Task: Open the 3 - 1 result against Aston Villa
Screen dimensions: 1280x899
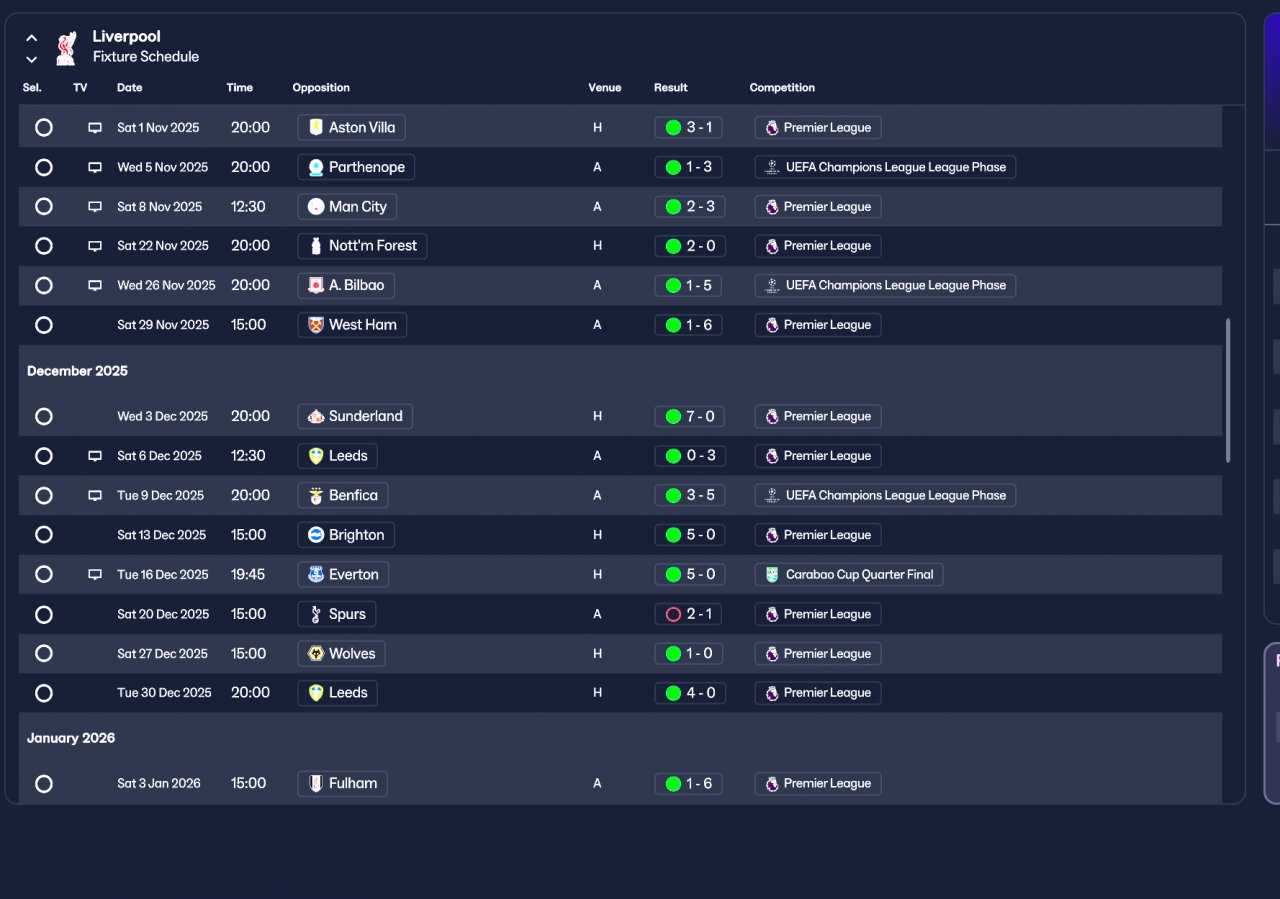Action: [x=689, y=127]
